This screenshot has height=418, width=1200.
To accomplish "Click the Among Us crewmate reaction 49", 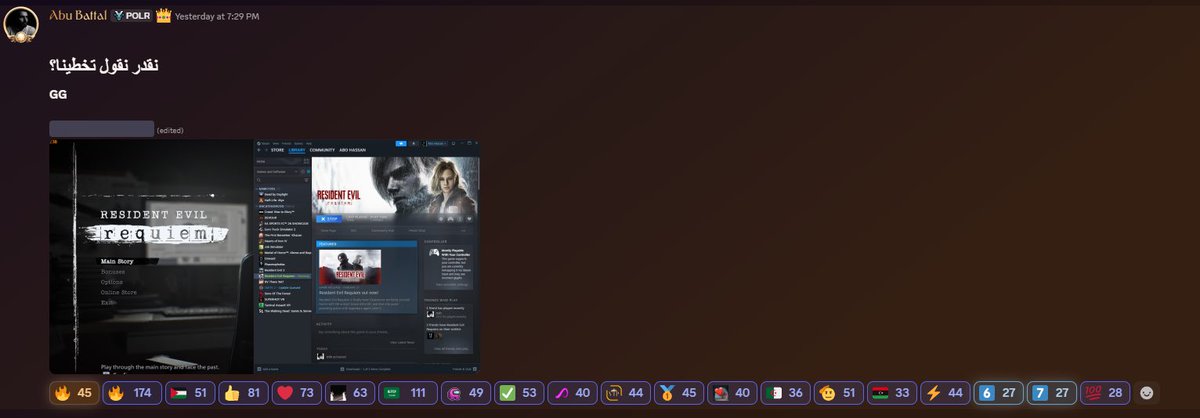I will 464,393.
